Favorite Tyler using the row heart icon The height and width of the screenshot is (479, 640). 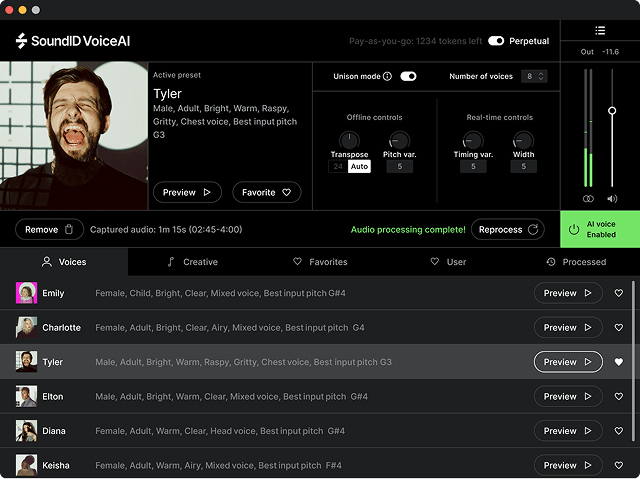(x=619, y=362)
